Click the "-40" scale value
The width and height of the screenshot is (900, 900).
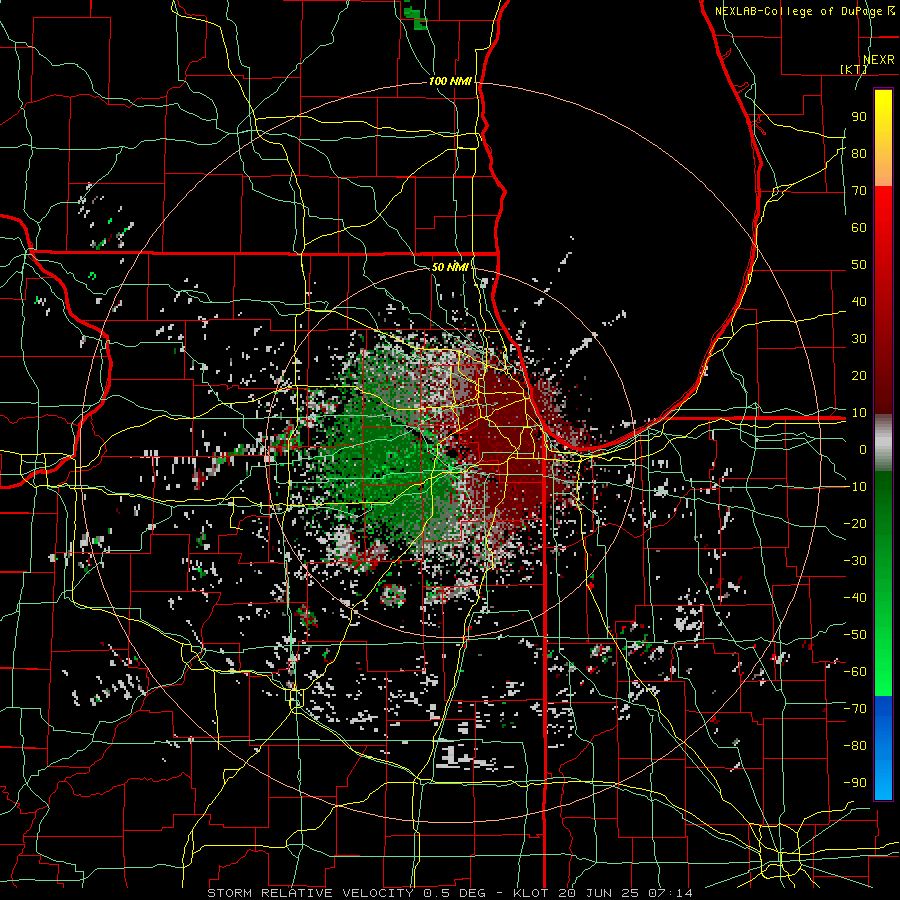pyautogui.click(x=855, y=598)
